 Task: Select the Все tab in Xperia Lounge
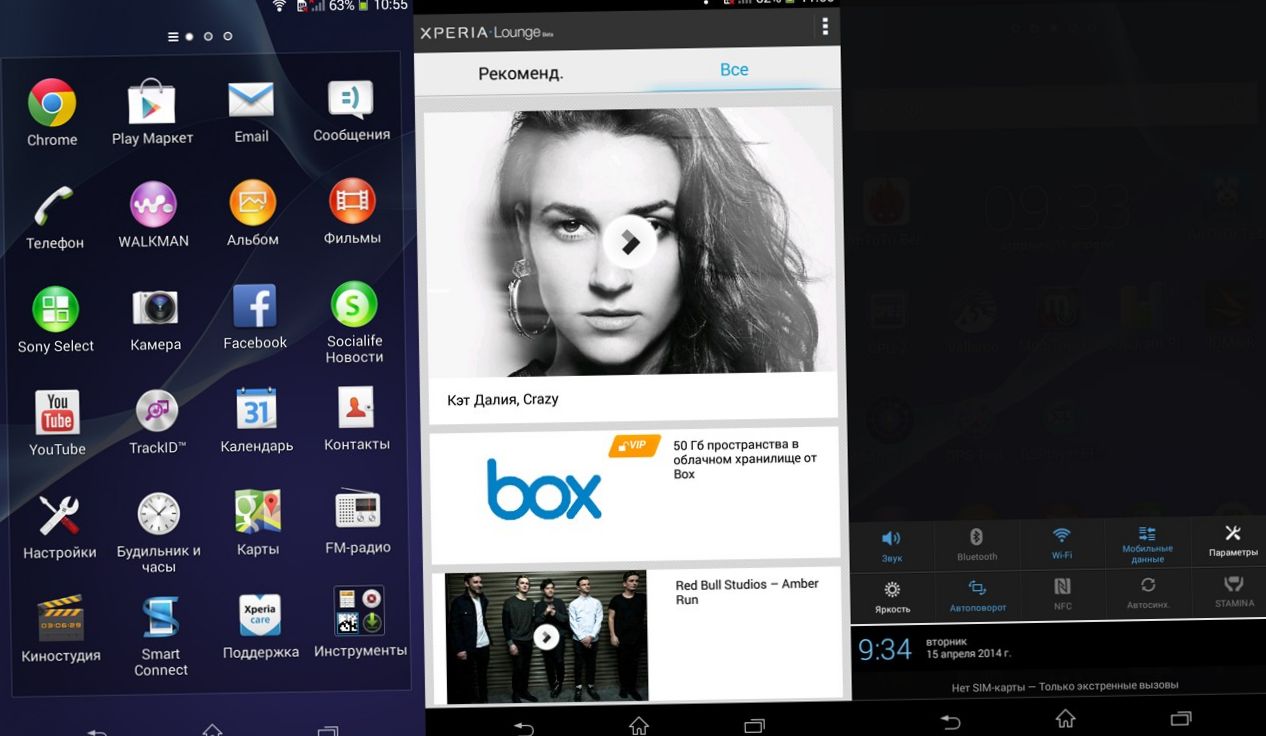point(734,69)
